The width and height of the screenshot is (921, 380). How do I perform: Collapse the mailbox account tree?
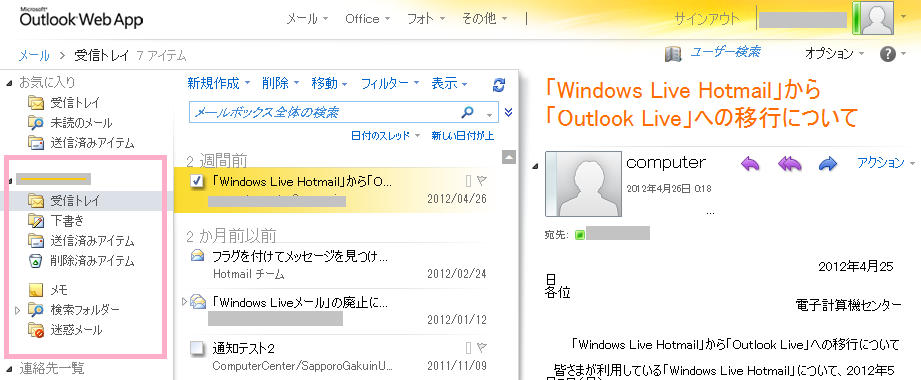click(x=11, y=181)
